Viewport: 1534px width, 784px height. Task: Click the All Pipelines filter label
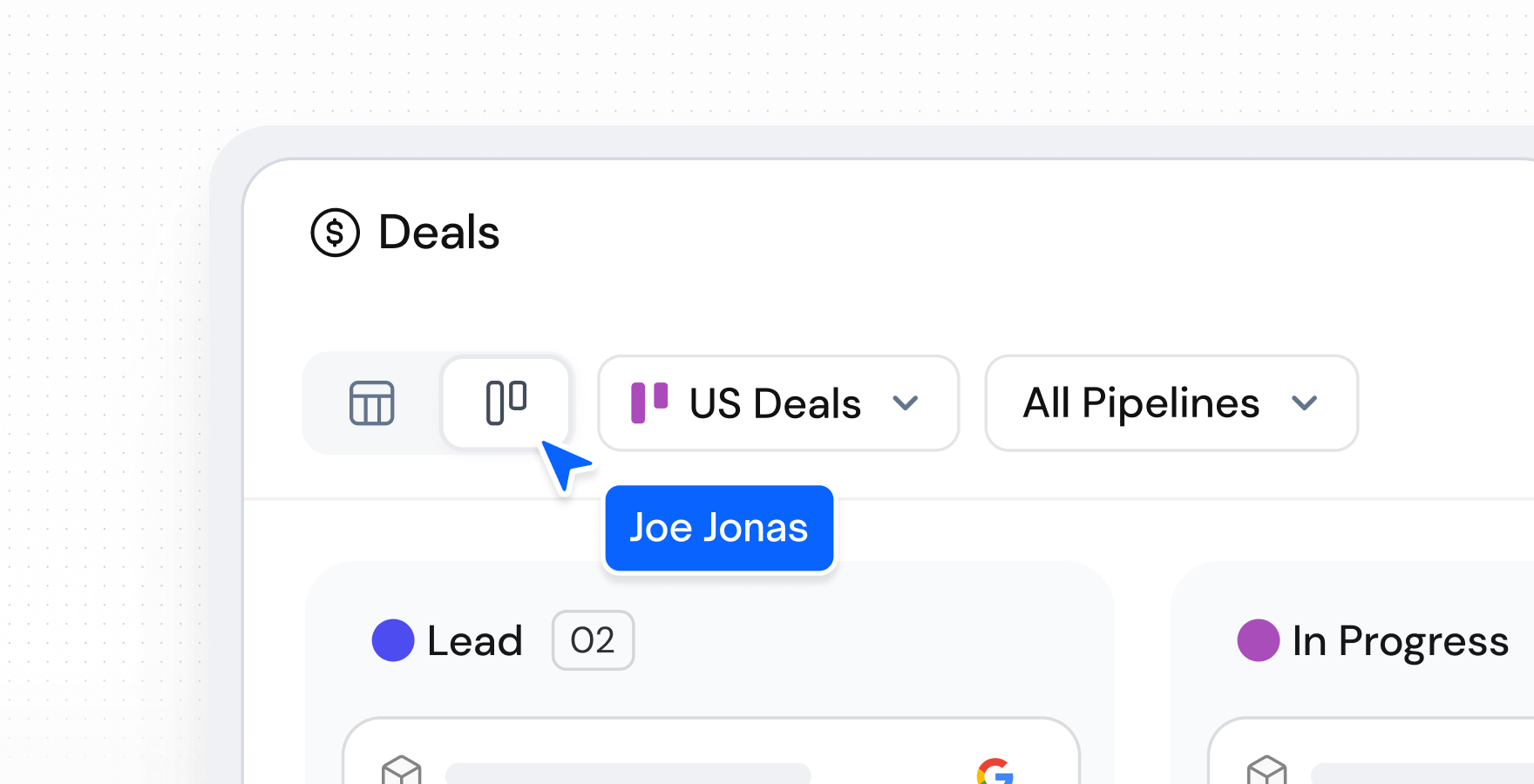pos(1141,403)
